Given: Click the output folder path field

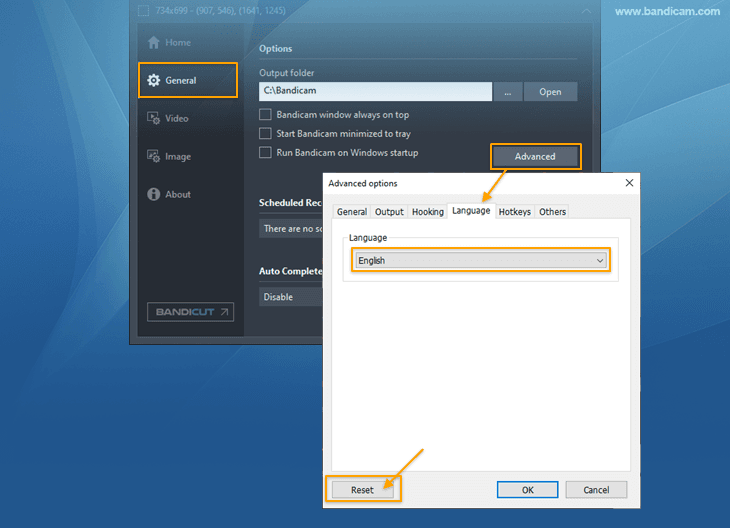Looking at the screenshot, I should (376, 91).
